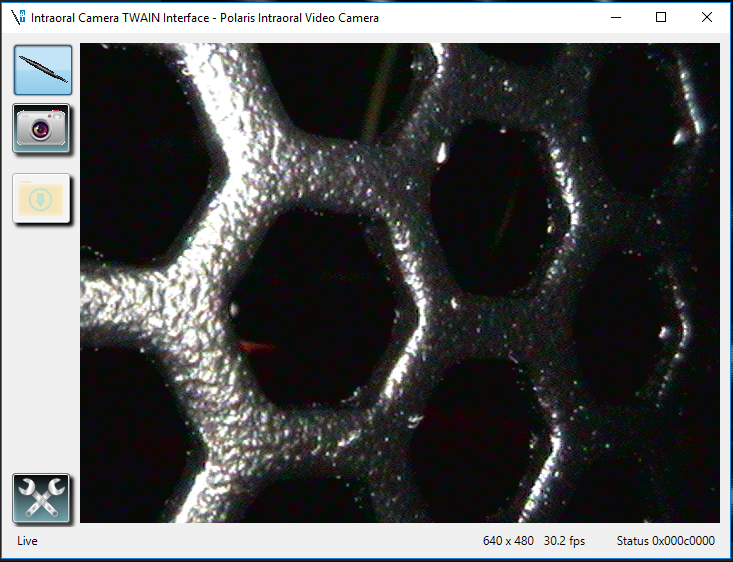Image resolution: width=733 pixels, height=562 pixels.
Task: Select the intraoral camera handpiece button
Action: pos(42,69)
